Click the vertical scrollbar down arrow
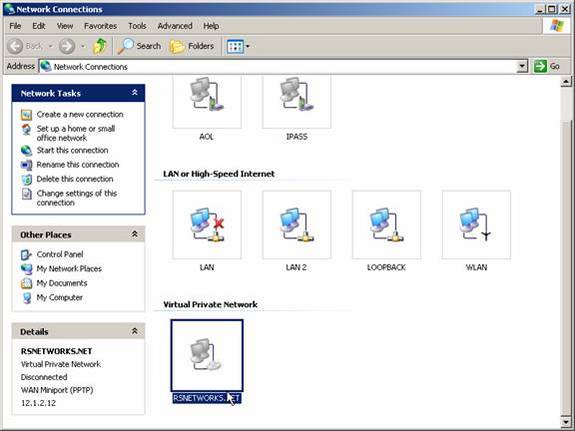 click(x=566, y=421)
